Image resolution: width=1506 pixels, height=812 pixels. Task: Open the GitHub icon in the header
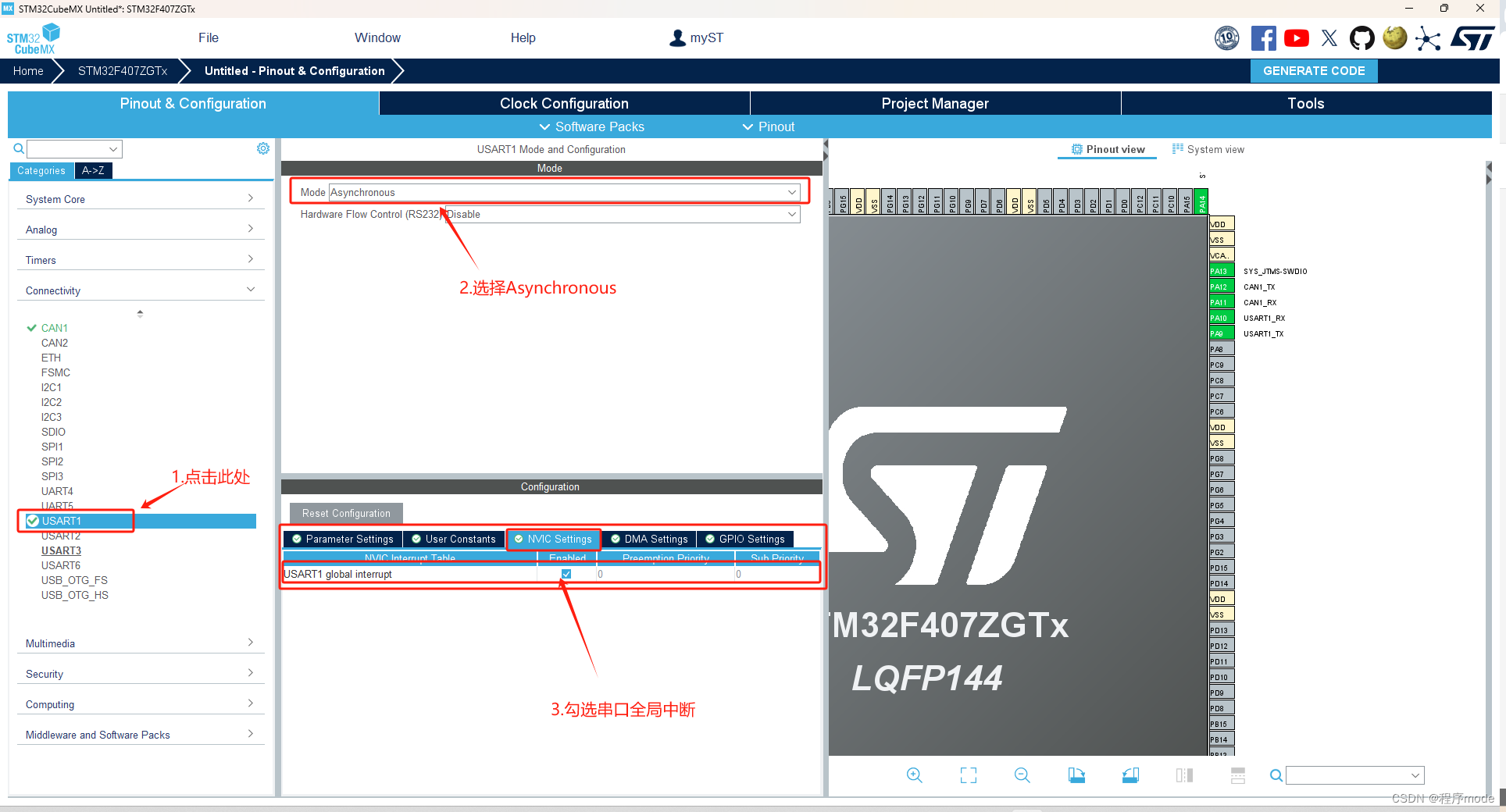1362,38
